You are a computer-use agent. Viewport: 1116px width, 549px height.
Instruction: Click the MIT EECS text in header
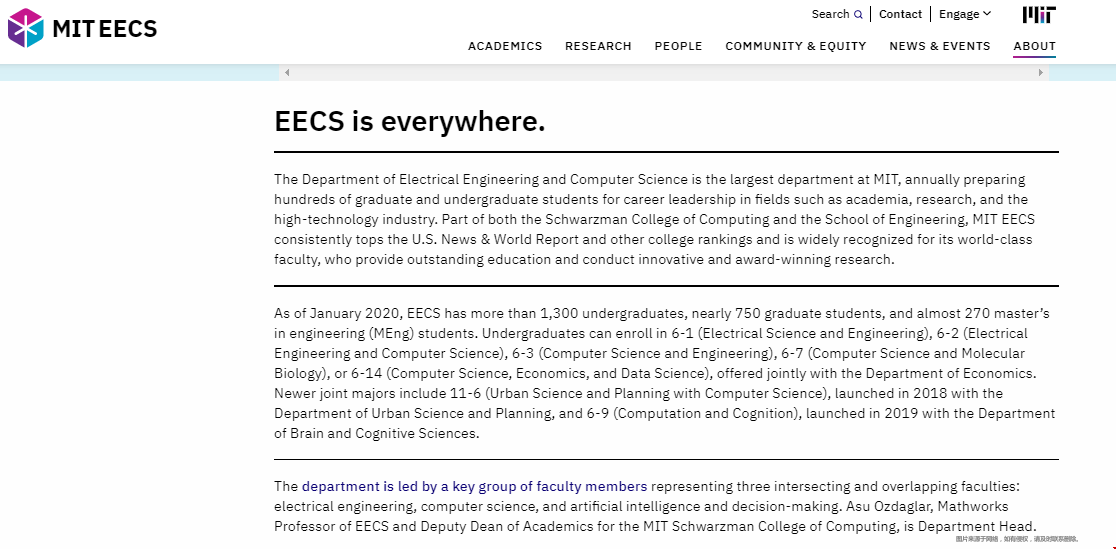click(105, 28)
